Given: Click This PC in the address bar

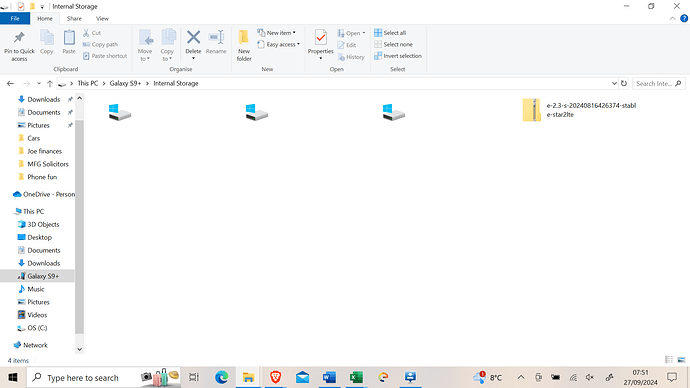Looking at the screenshot, I should click(x=88, y=83).
